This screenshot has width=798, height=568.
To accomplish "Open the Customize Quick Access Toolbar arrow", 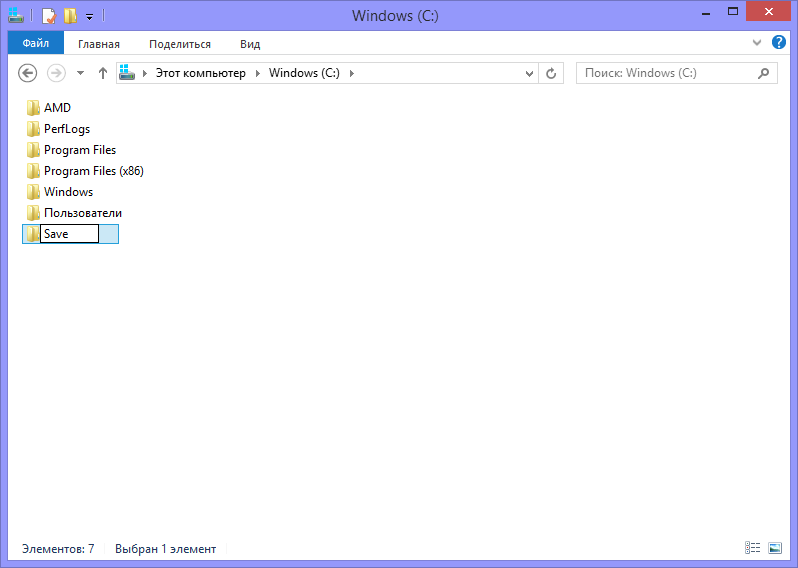I will click(x=90, y=17).
